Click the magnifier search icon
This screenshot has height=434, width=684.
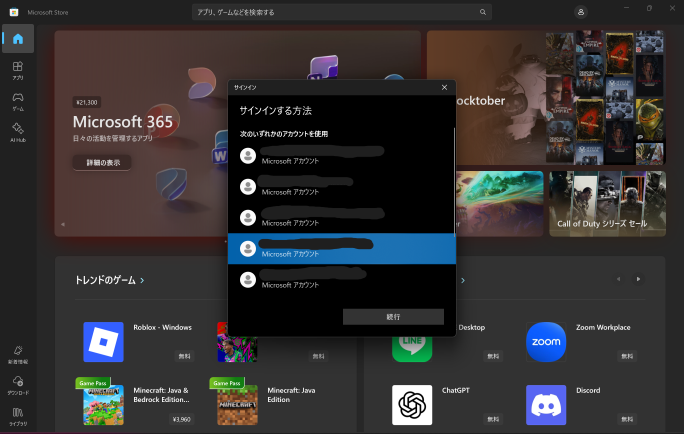tap(483, 12)
